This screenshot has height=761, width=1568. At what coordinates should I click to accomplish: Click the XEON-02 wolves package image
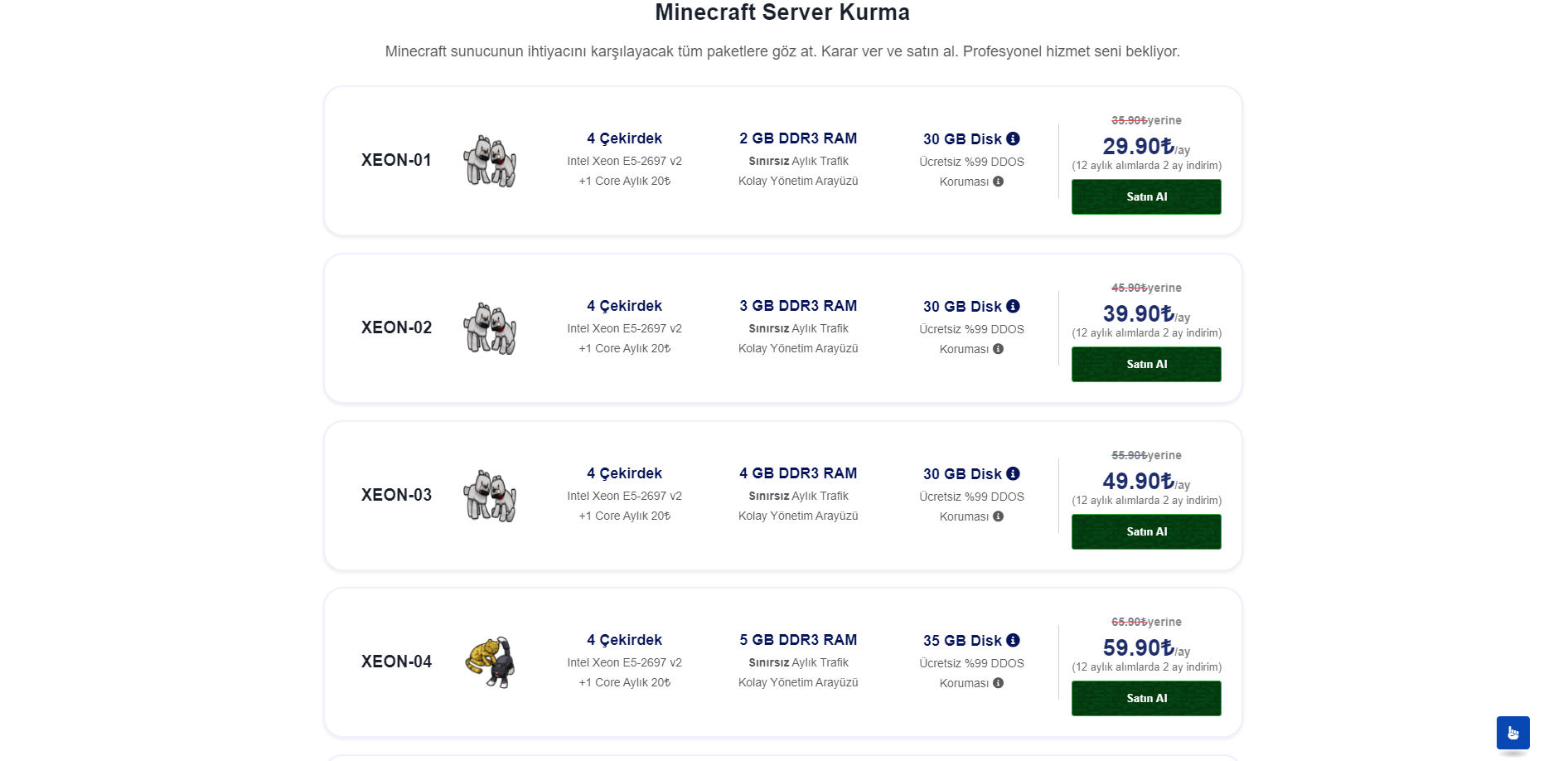[x=490, y=328]
